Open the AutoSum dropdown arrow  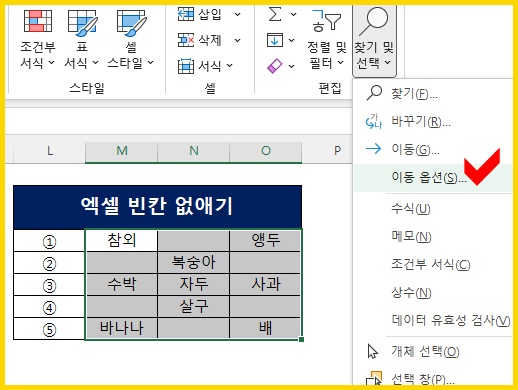[293, 14]
